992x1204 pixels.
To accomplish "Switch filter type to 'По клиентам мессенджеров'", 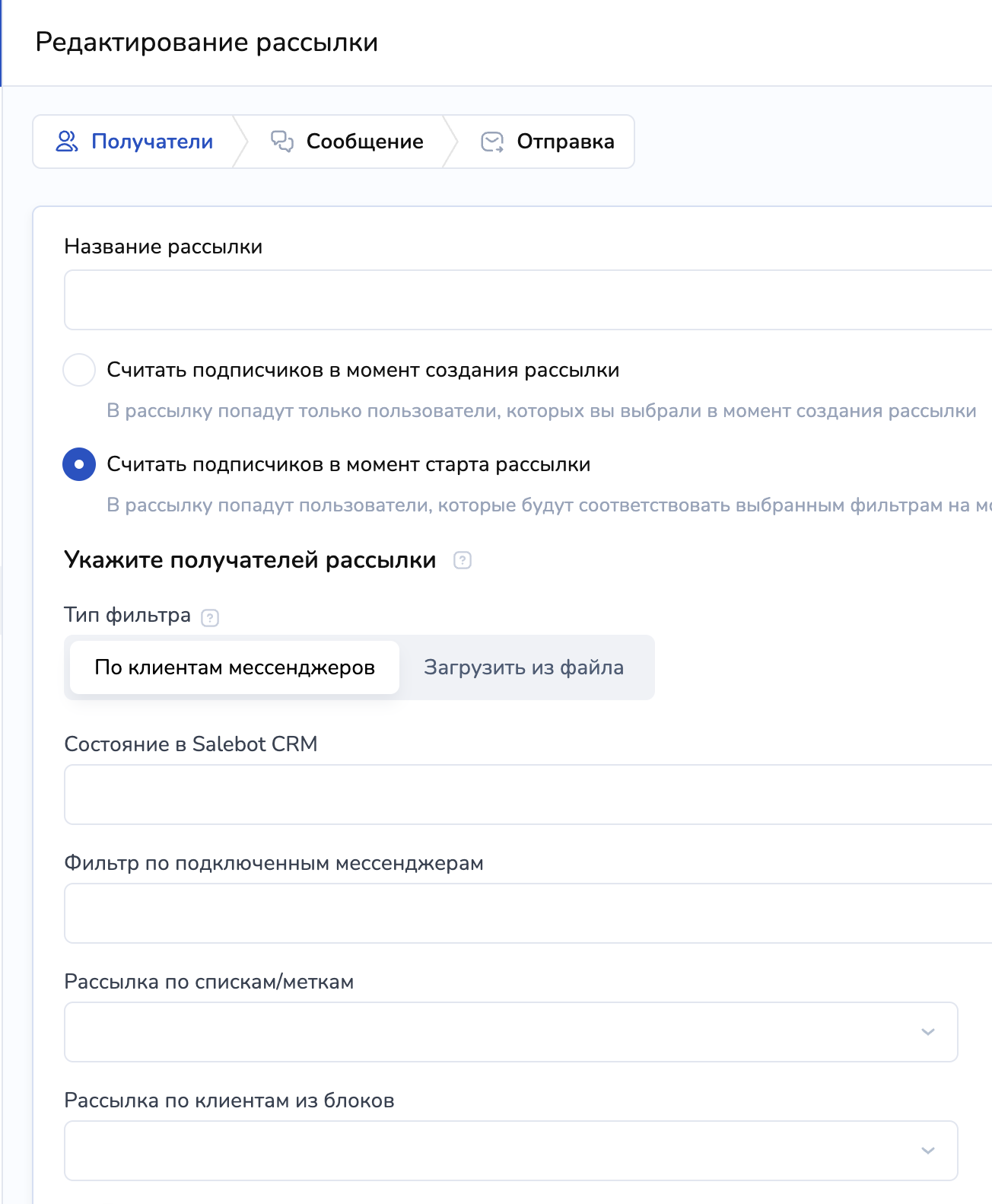I will tap(234, 667).
